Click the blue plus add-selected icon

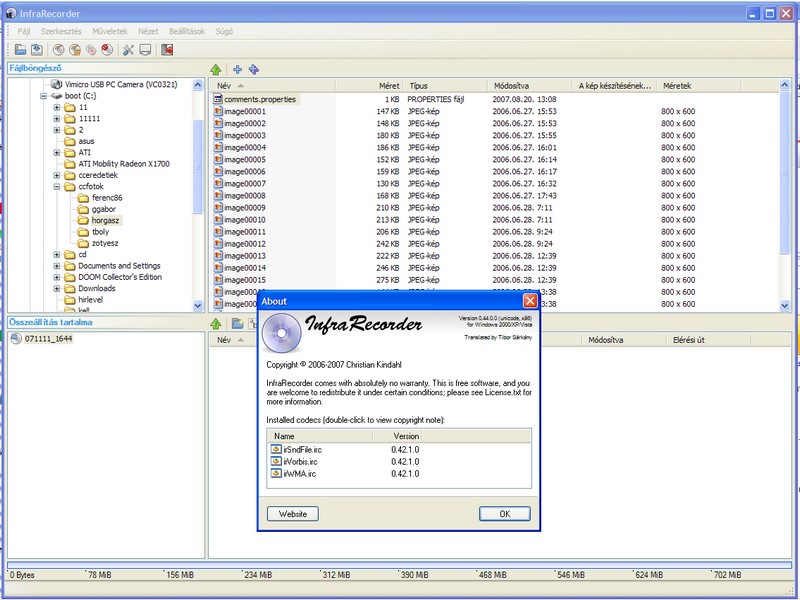click(x=237, y=69)
